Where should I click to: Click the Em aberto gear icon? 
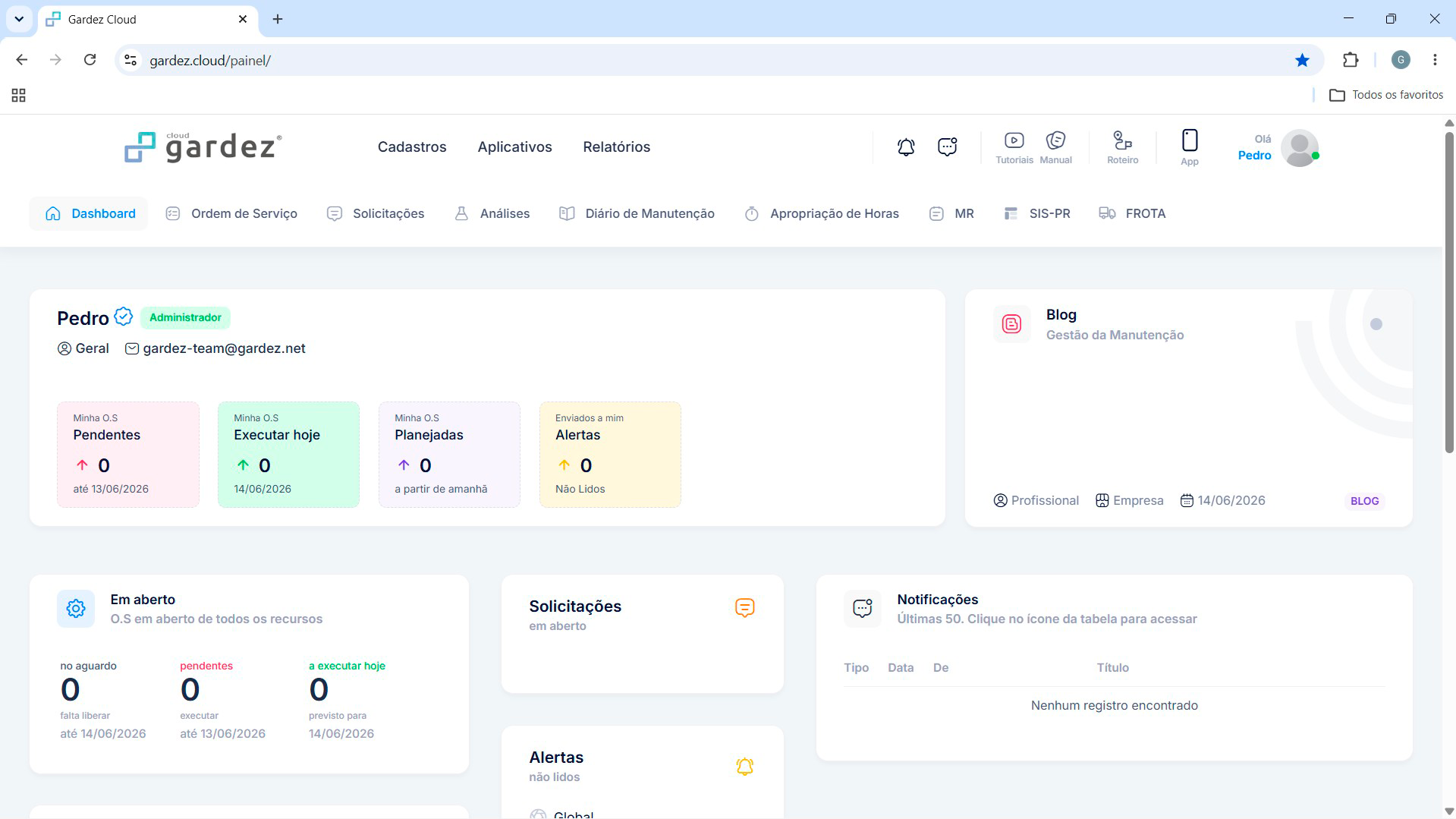pyautogui.click(x=76, y=609)
